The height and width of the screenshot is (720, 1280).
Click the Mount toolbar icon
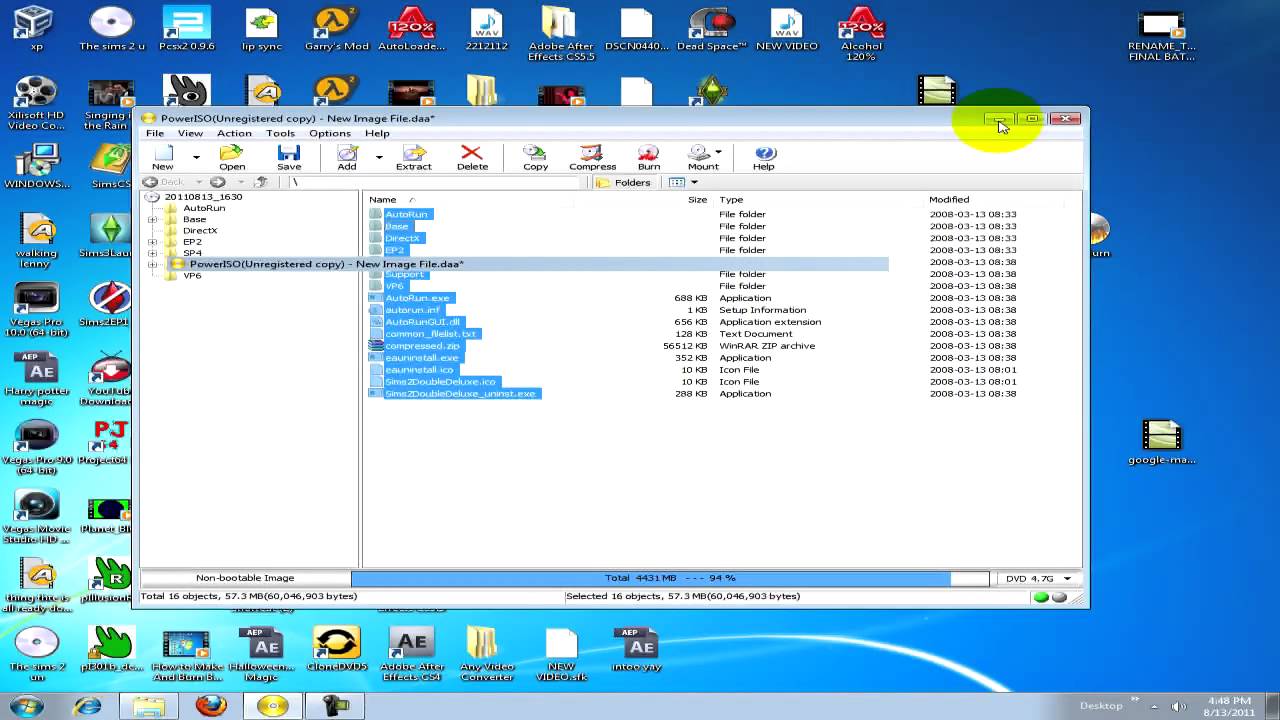coord(700,157)
